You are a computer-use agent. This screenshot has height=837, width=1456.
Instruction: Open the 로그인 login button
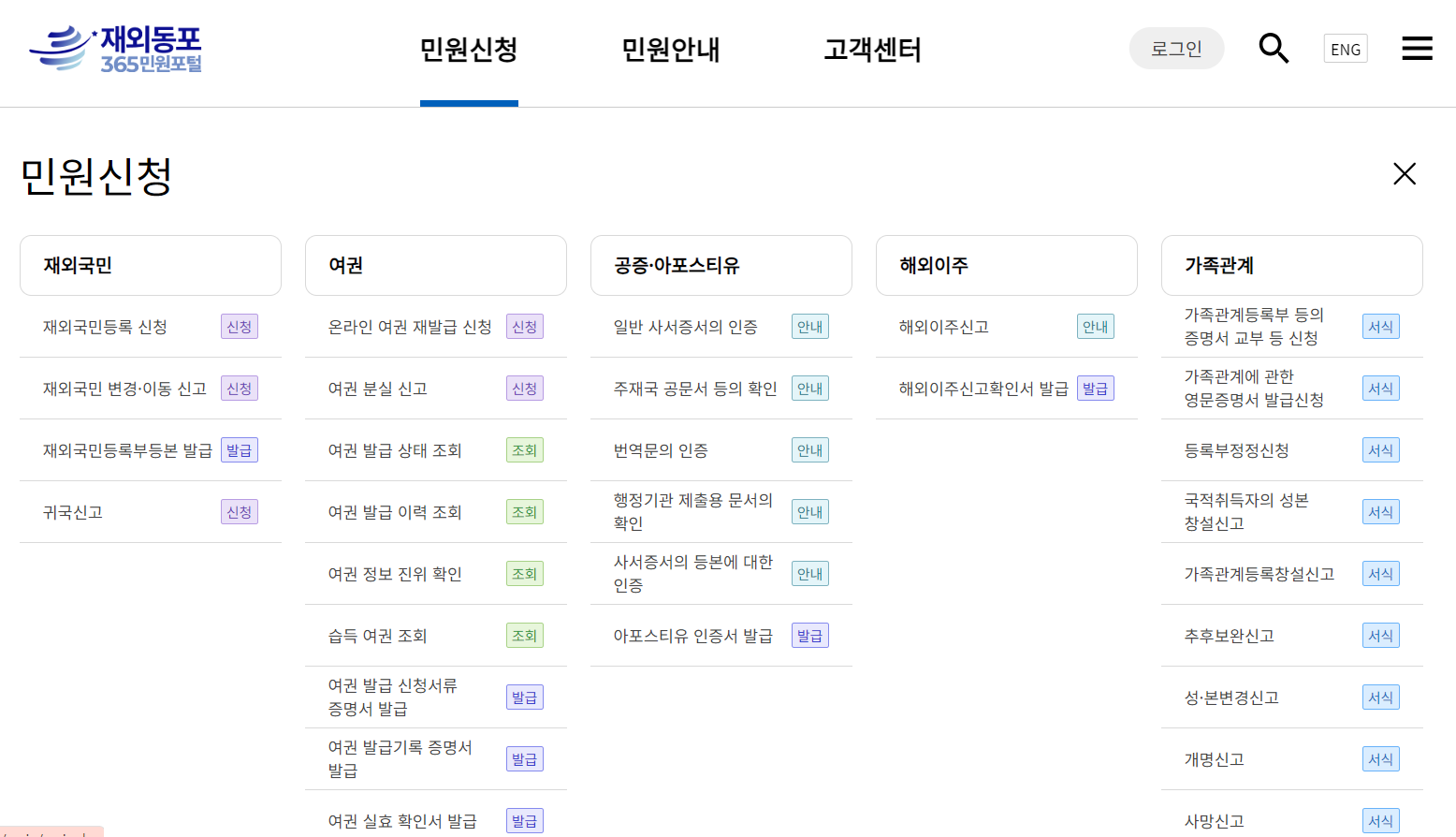pos(1176,48)
